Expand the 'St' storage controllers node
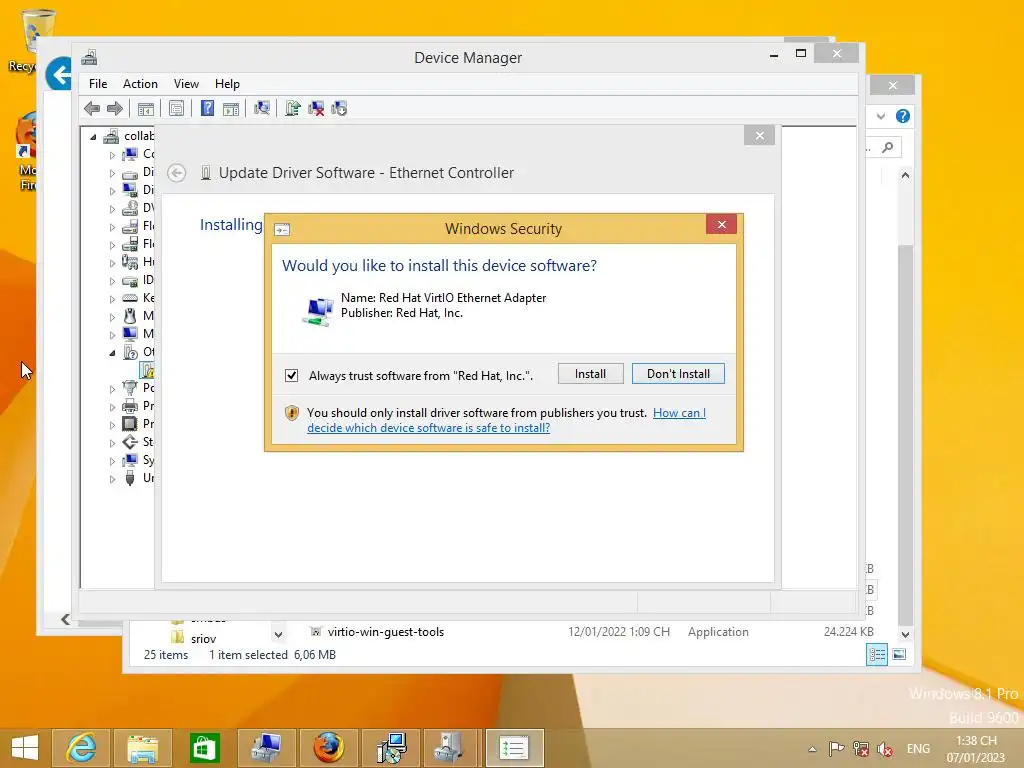The height and width of the screenshot is (768, 1024). click(112, 443)
